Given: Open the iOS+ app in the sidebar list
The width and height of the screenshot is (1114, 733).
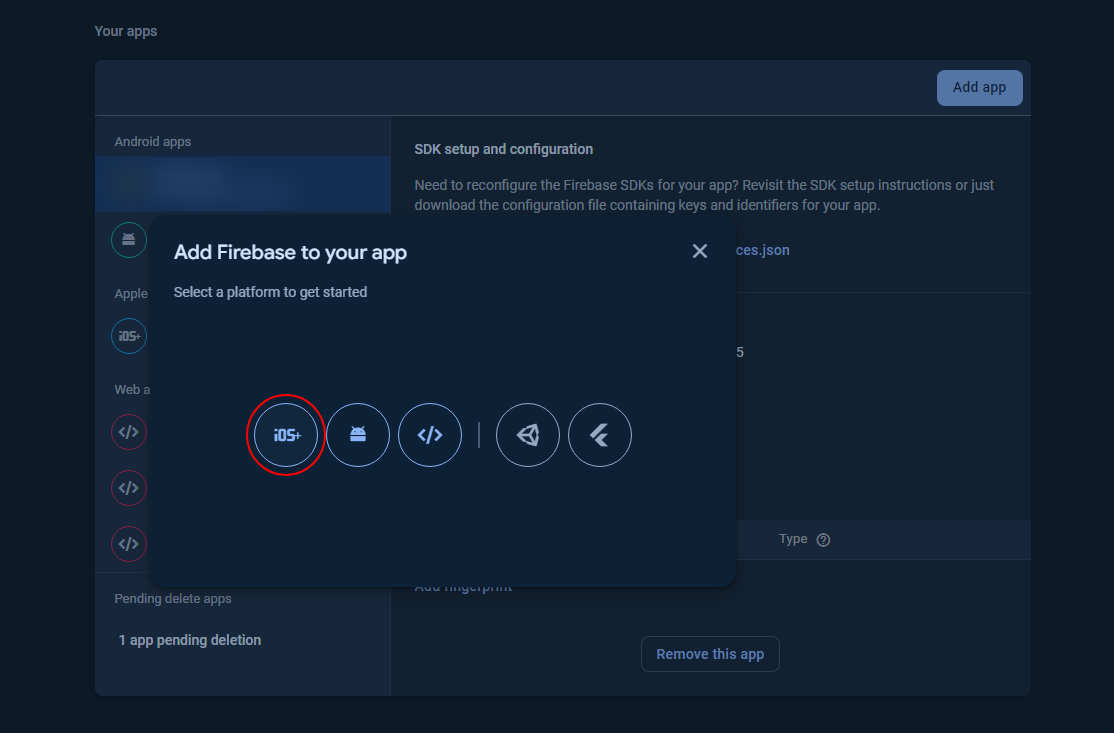Looking at the screenshot, I should click(128, 336).
